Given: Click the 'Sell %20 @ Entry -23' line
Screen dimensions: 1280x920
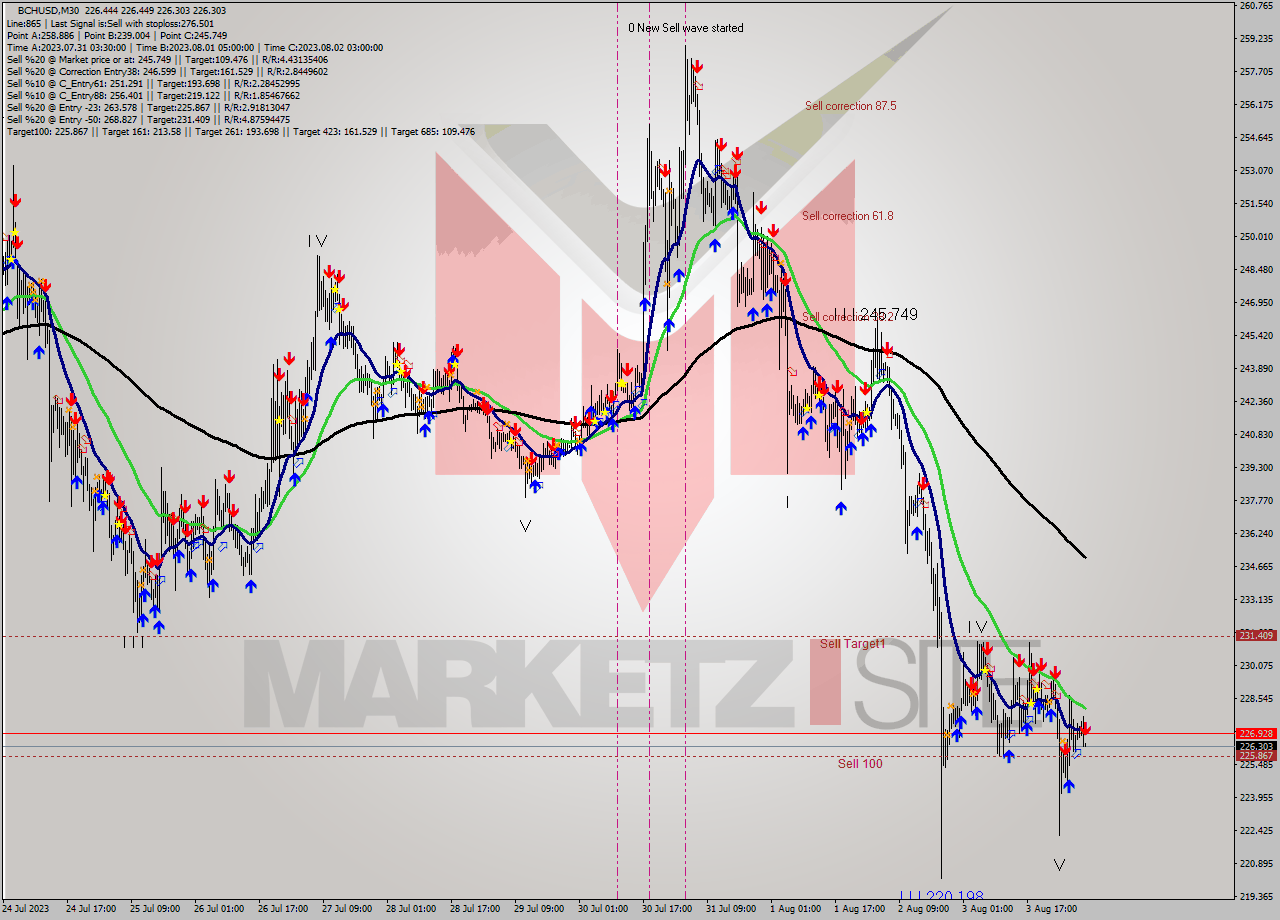Looking at the screenshot, I should [148, 108].
